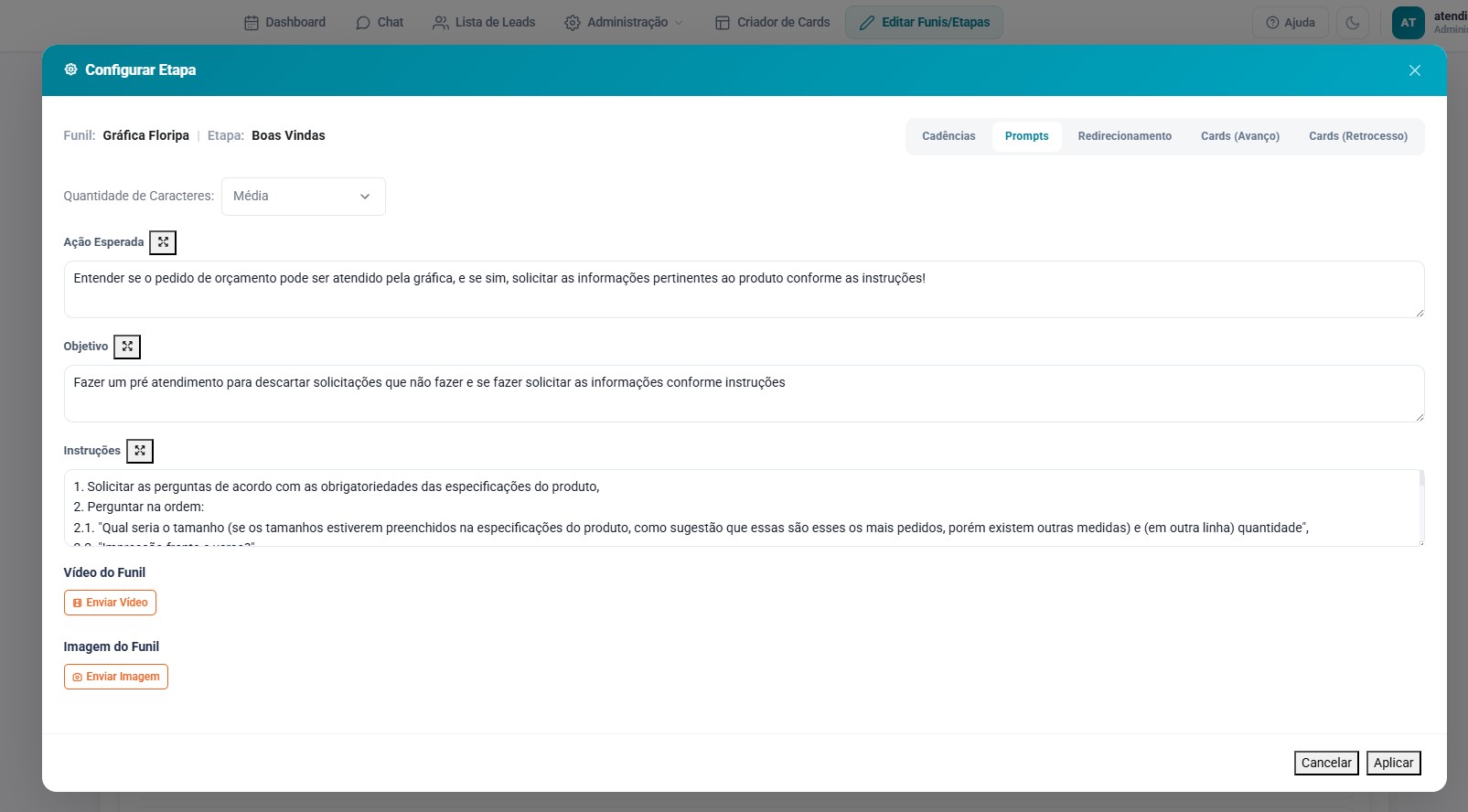The height and width of the screenshot is (812, 1468).
Task: Click the AT user avatar
Action: coord(1409,23)
